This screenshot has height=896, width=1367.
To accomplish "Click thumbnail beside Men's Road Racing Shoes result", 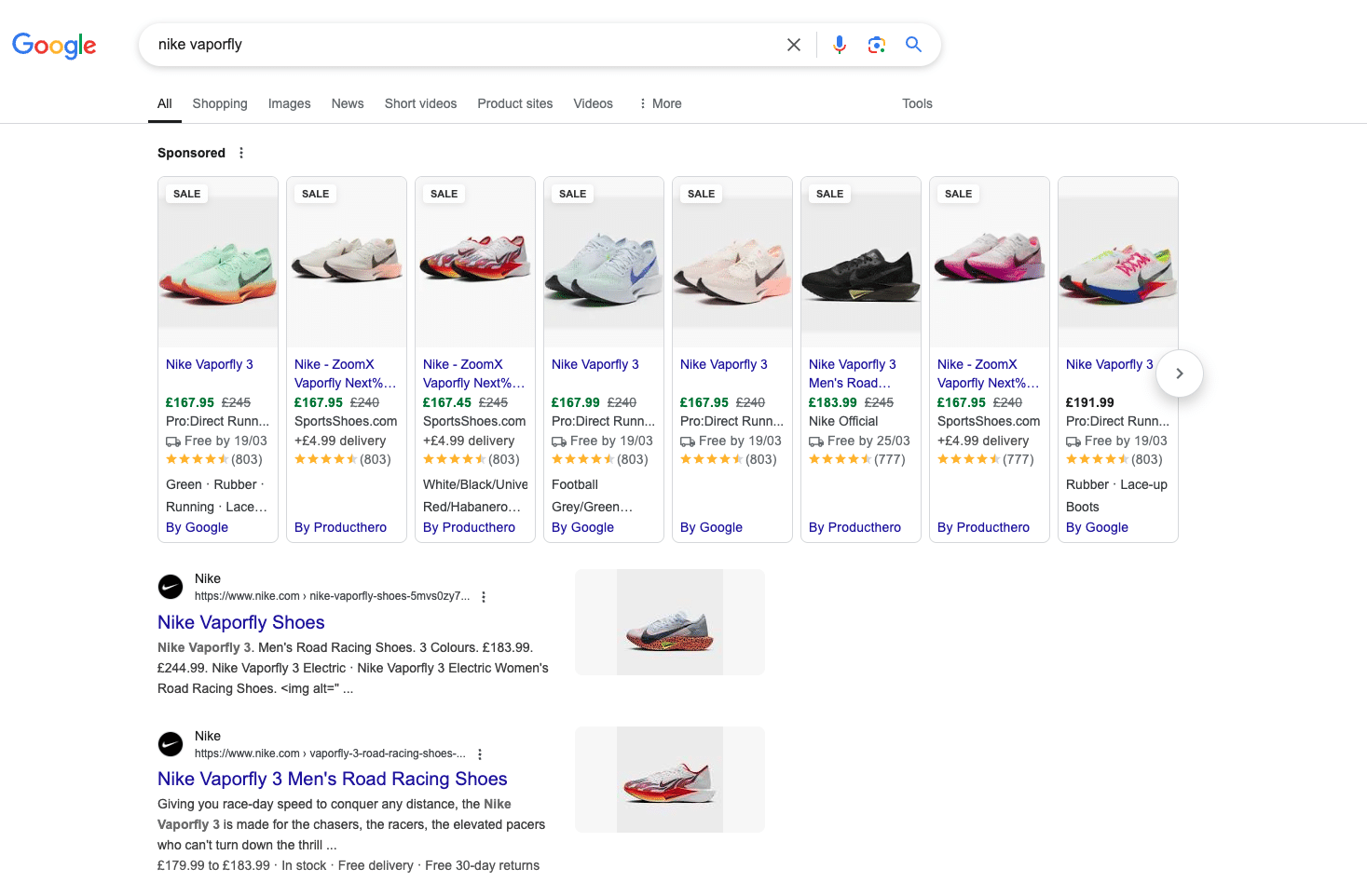I will pyautogui.click(x=670, y=780).
